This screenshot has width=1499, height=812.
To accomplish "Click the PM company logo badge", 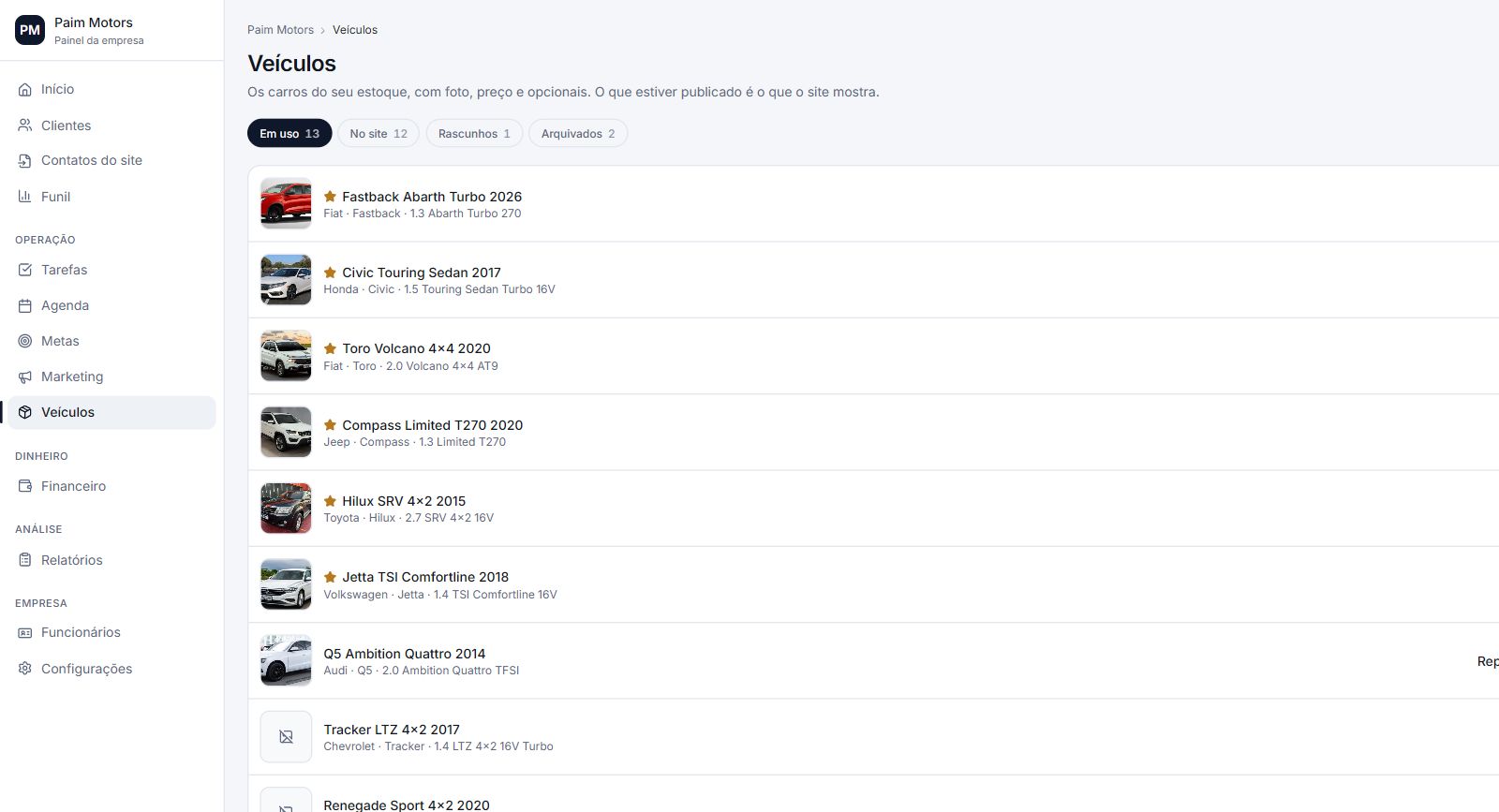I will click(x=30, y=30).
